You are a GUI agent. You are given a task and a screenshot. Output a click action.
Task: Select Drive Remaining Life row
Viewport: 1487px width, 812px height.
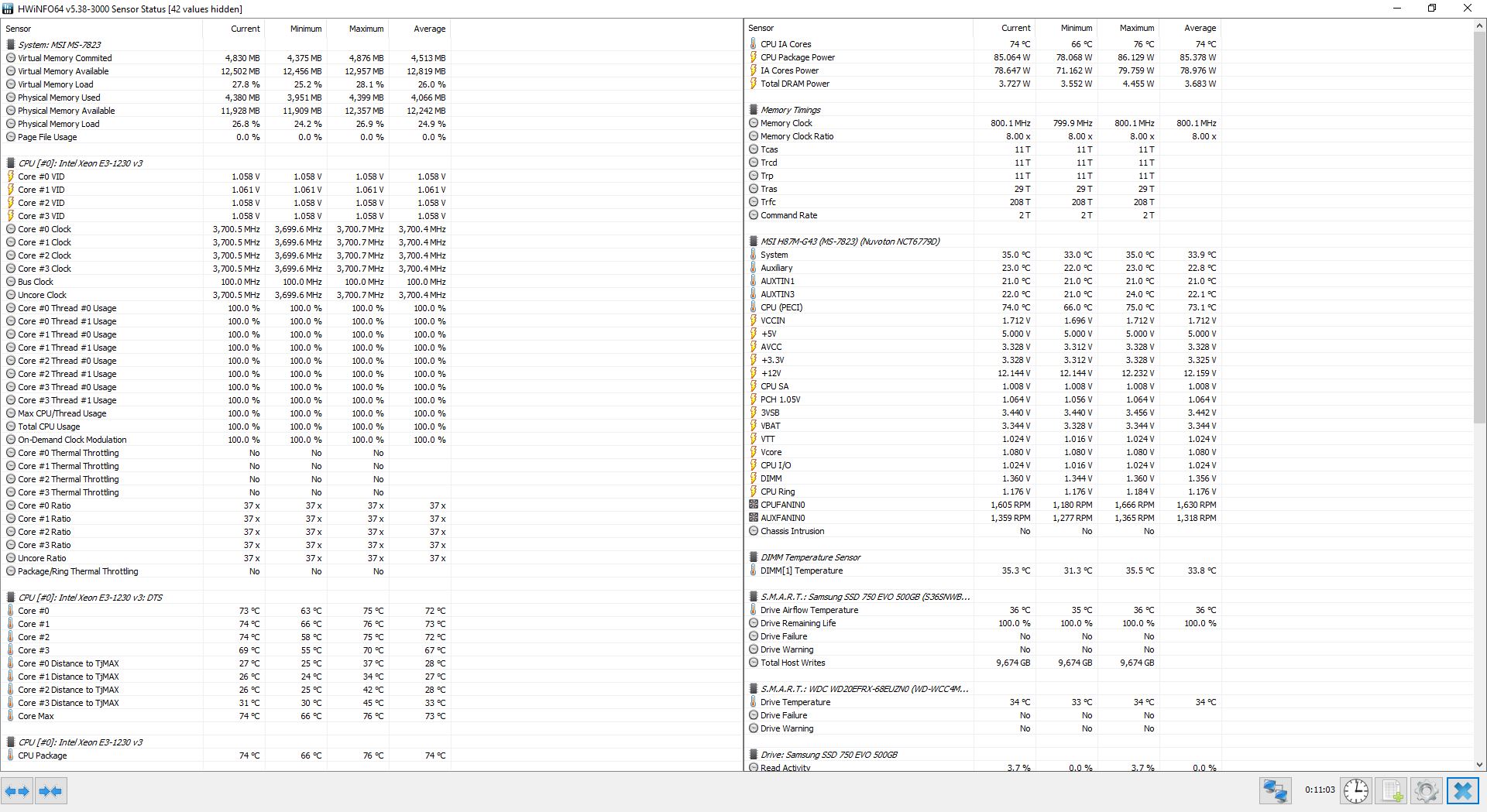click(x=983, y=623)
